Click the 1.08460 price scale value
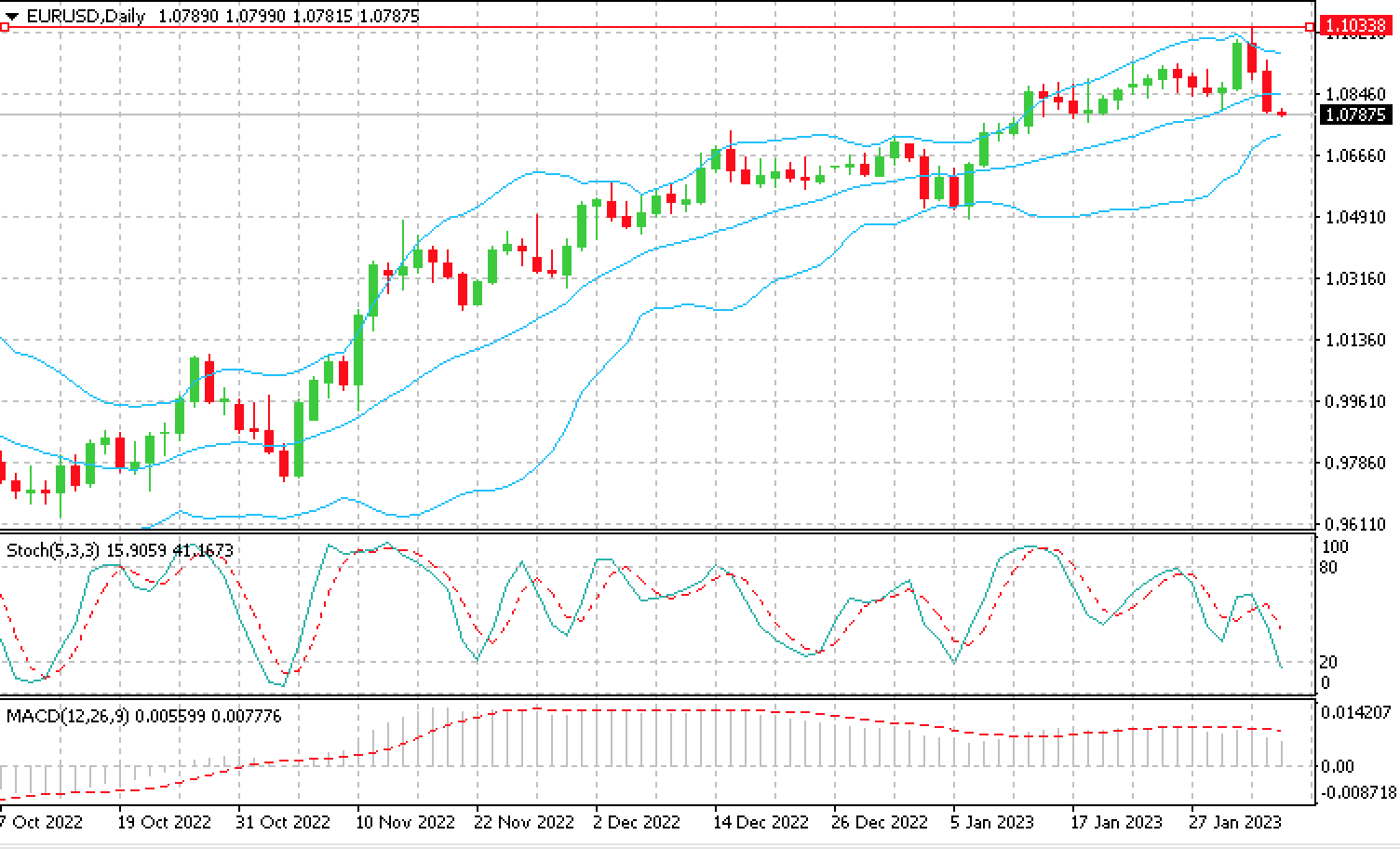 [x=1355, y=94]
